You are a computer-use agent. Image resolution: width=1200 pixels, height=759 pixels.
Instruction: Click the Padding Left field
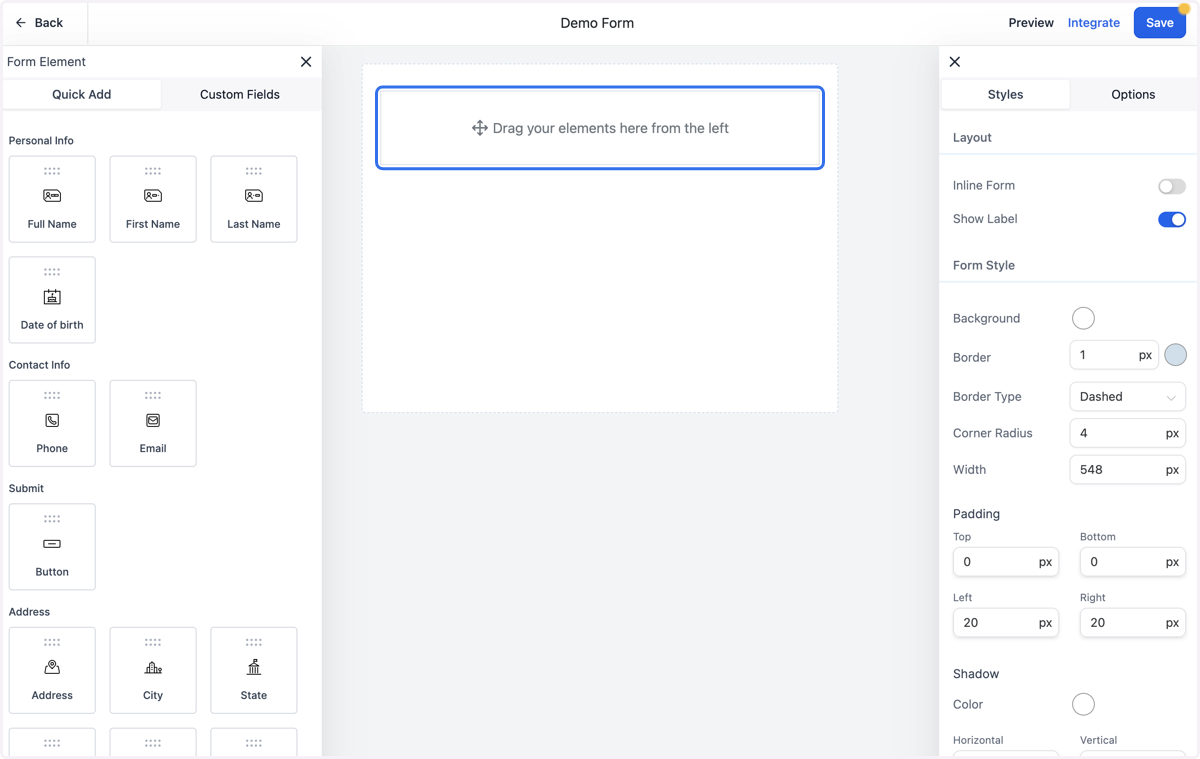(1006, 622)
